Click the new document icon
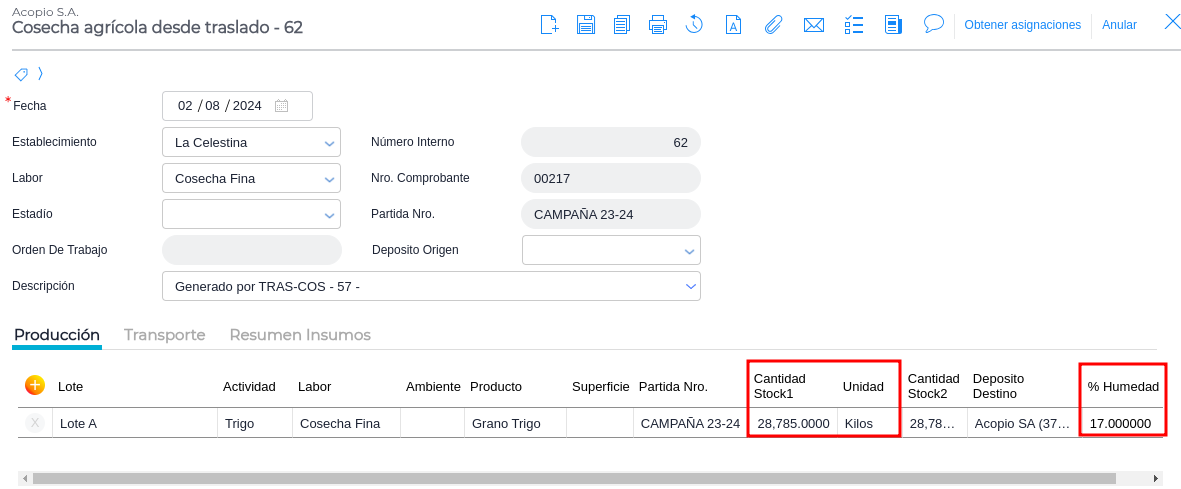This screenshot has width=1181, height=489. pyautogui.click(x=549, y=25)
